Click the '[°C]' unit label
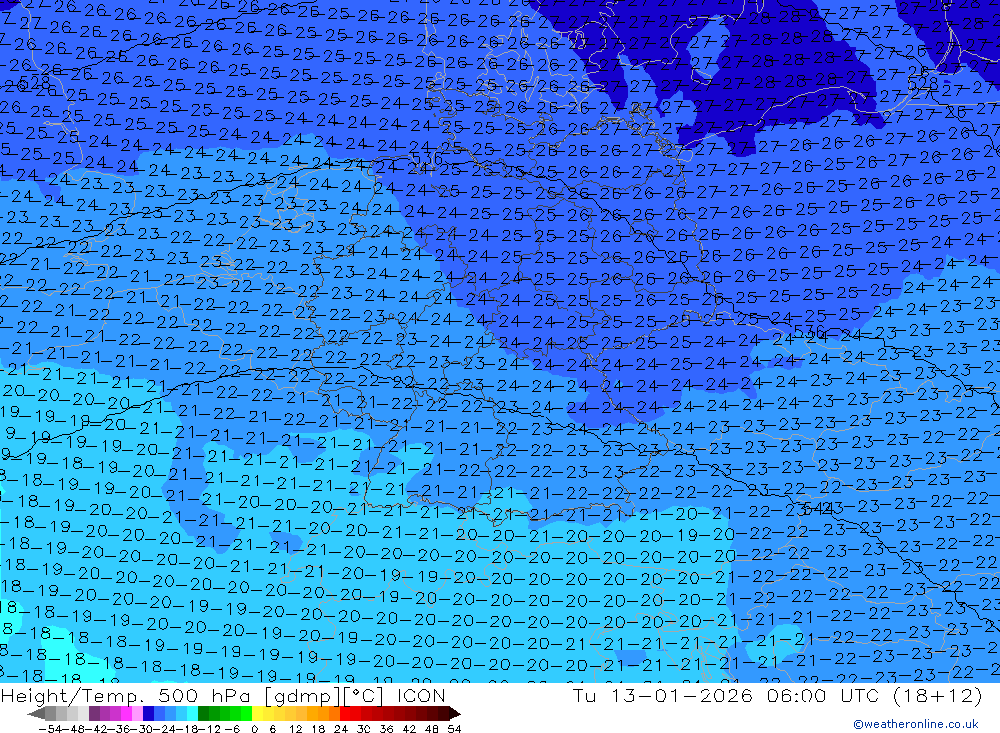 coord(365,696)
